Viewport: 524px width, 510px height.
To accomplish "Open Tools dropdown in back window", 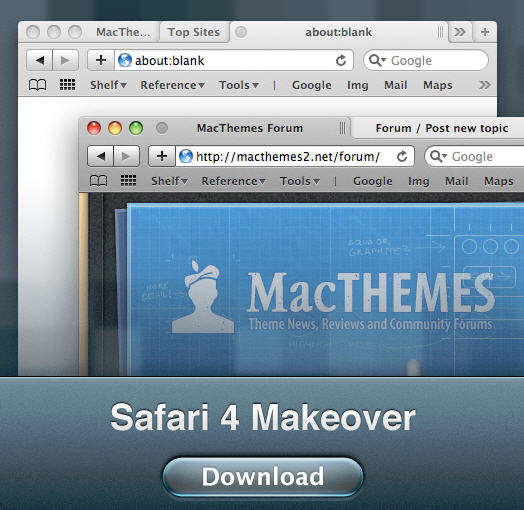I will click(239, 85).
